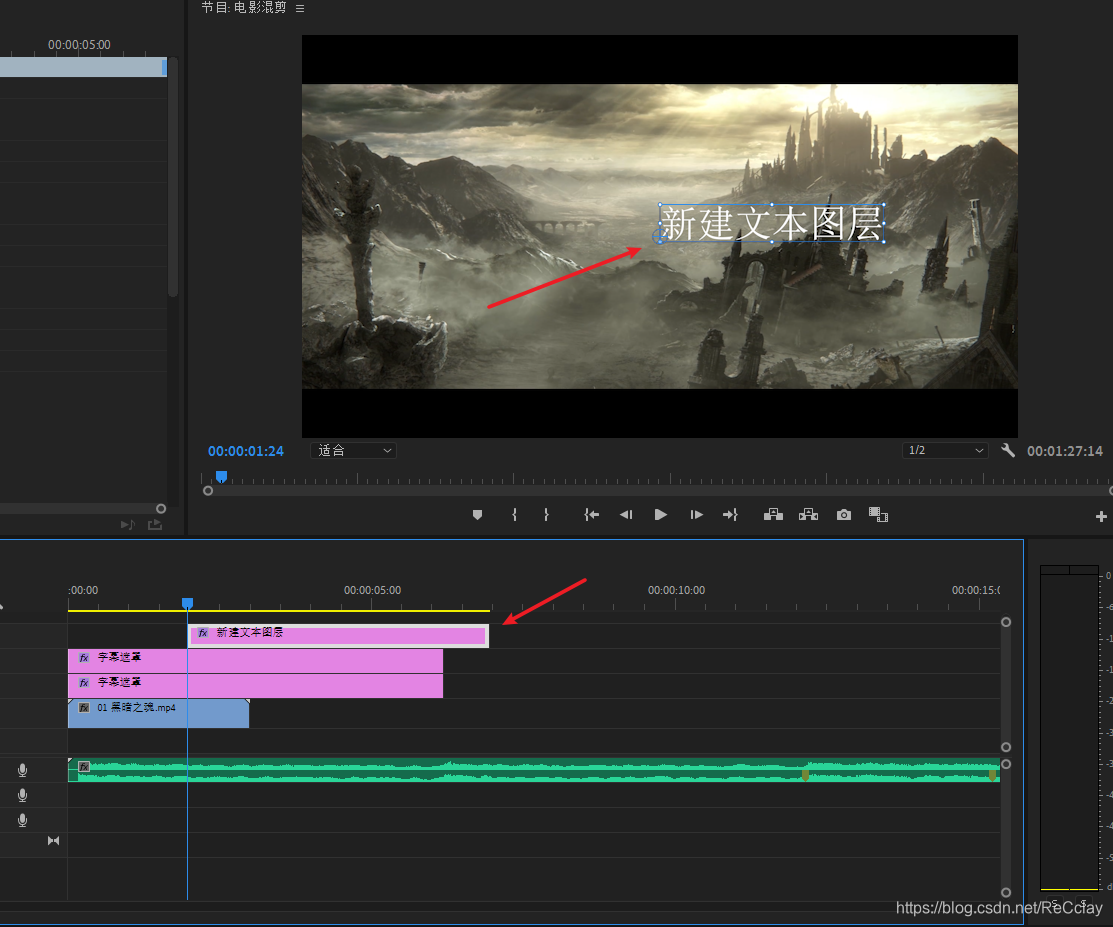Click the Extract button
Image resolution: width=1113 pixels, height=927 pixels.
pyautogui.click(x=808, y=515)
